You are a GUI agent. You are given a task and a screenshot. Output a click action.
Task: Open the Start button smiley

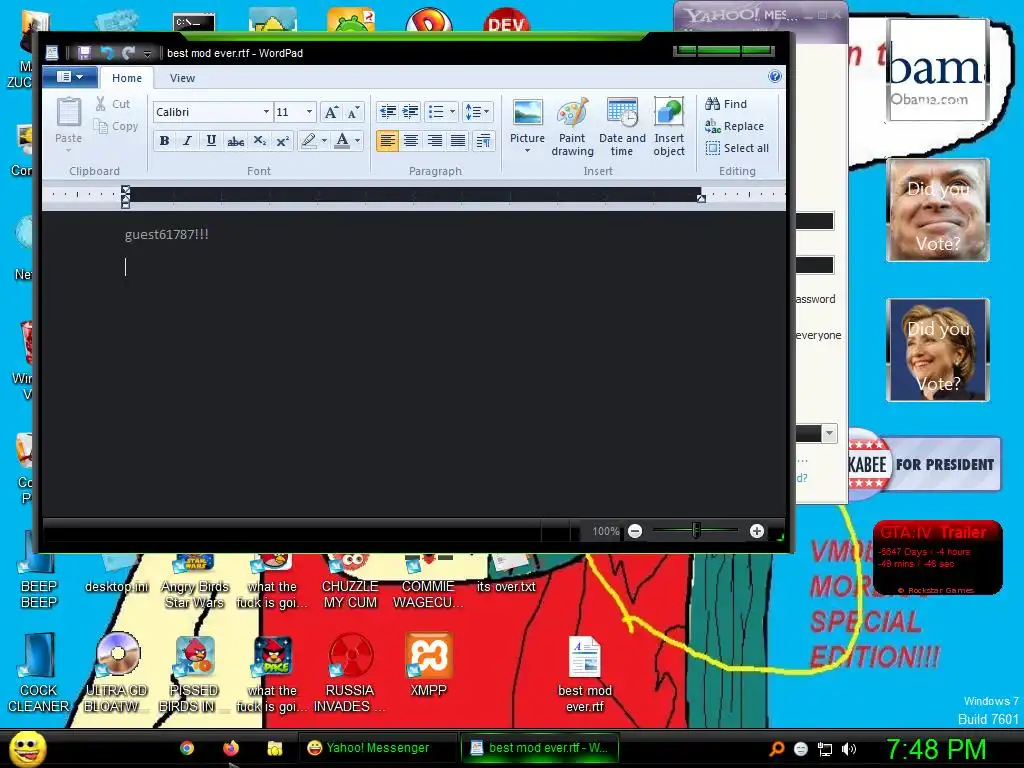(x=28, y=748)
